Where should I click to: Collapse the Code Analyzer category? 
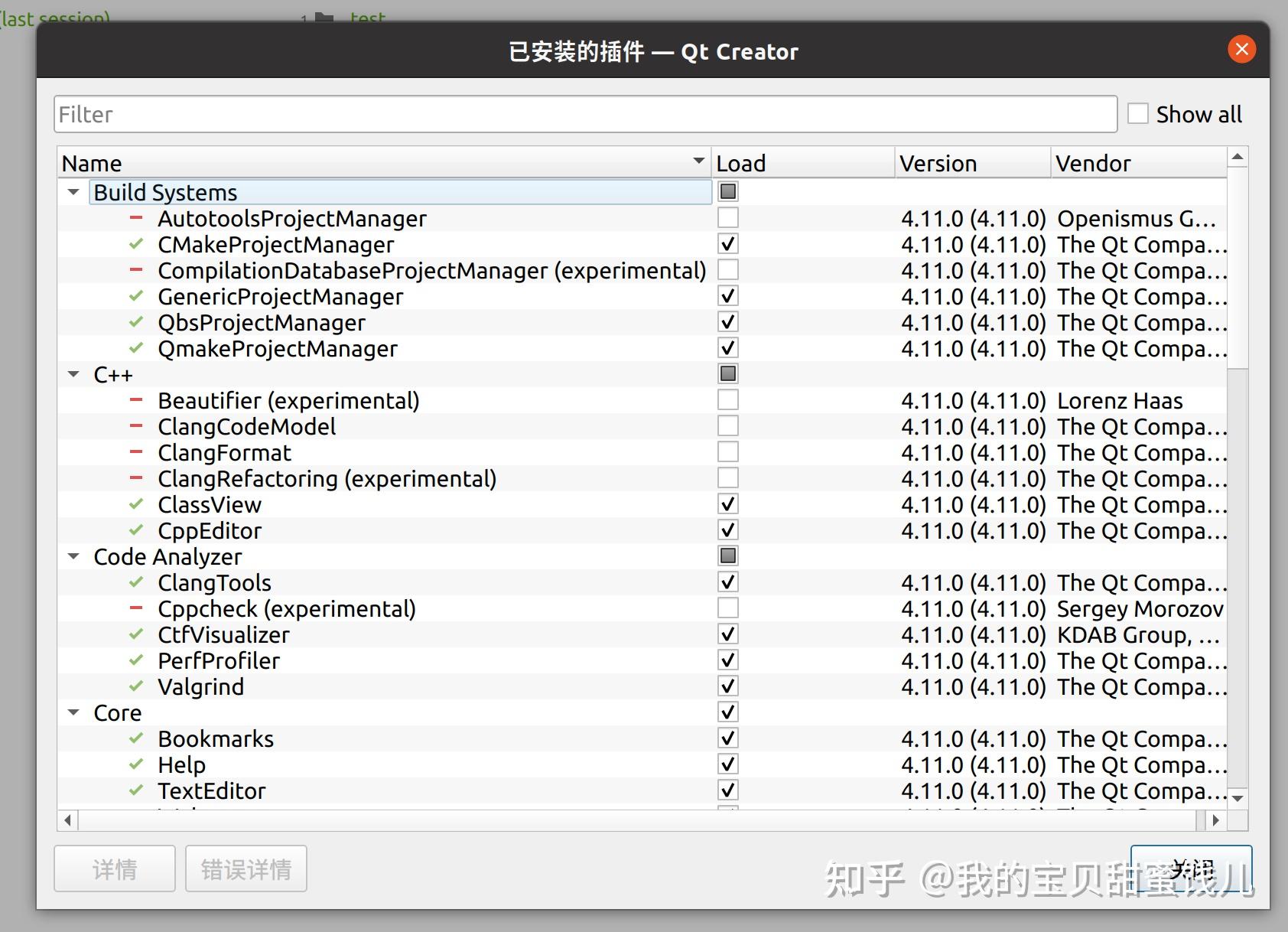73,556
